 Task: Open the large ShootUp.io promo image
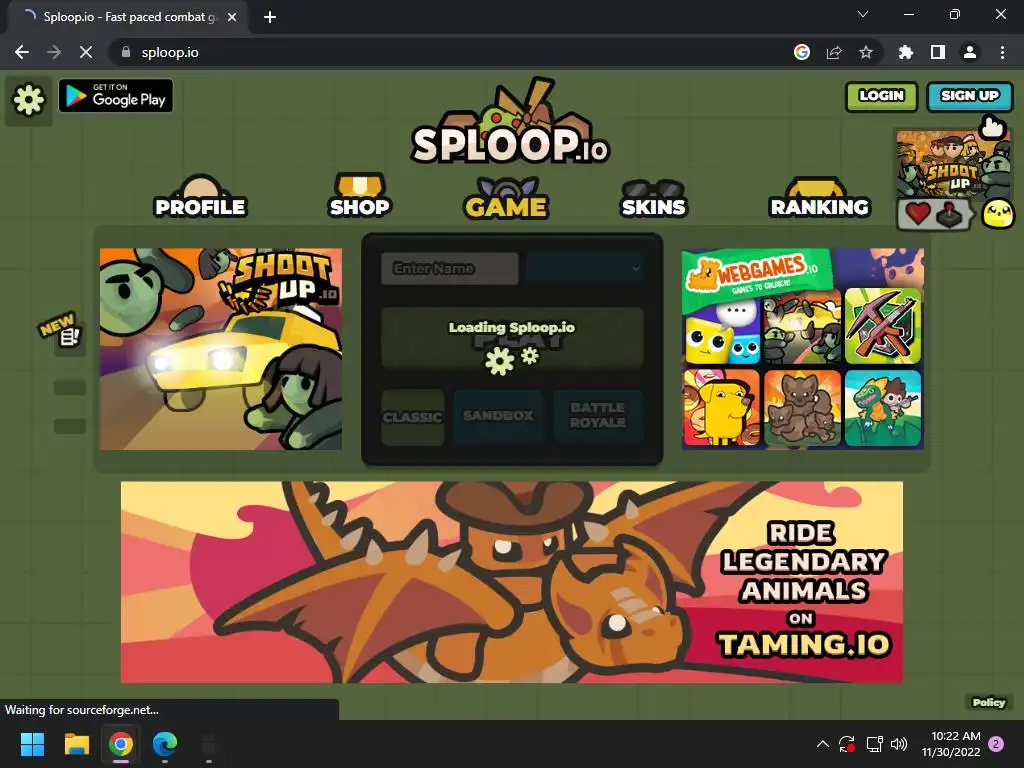(221, 349)
